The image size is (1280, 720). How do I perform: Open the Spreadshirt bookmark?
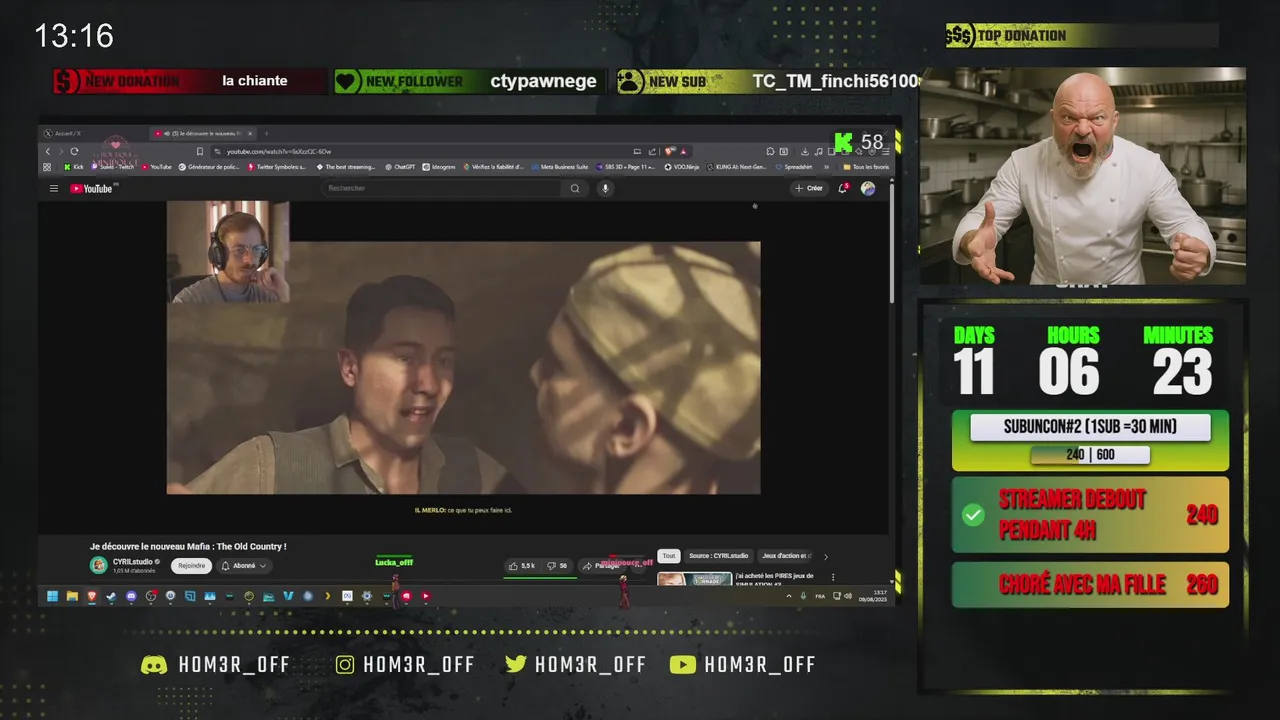[x=793, y=167]
